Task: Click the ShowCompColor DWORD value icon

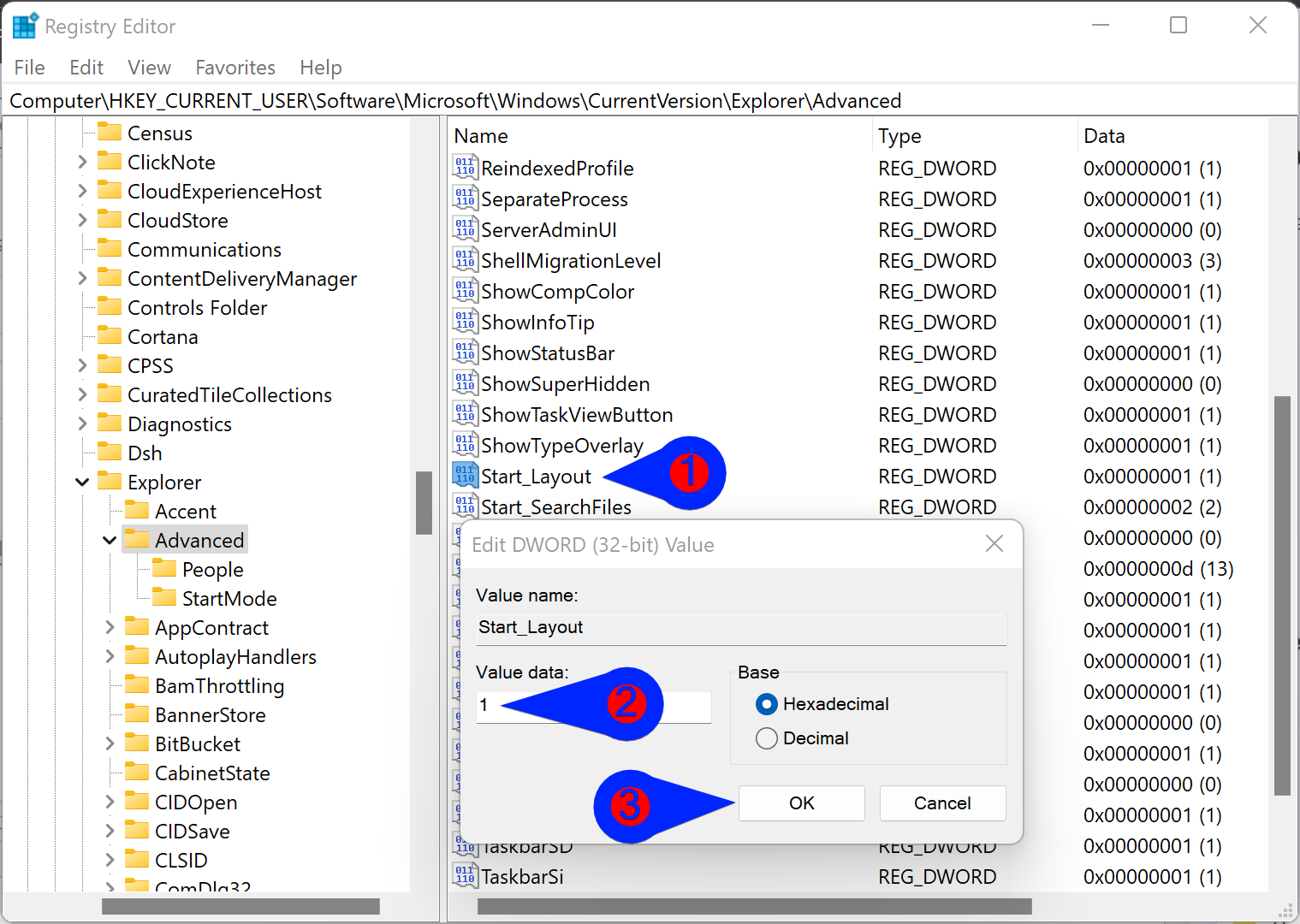Action: point(465,290)
